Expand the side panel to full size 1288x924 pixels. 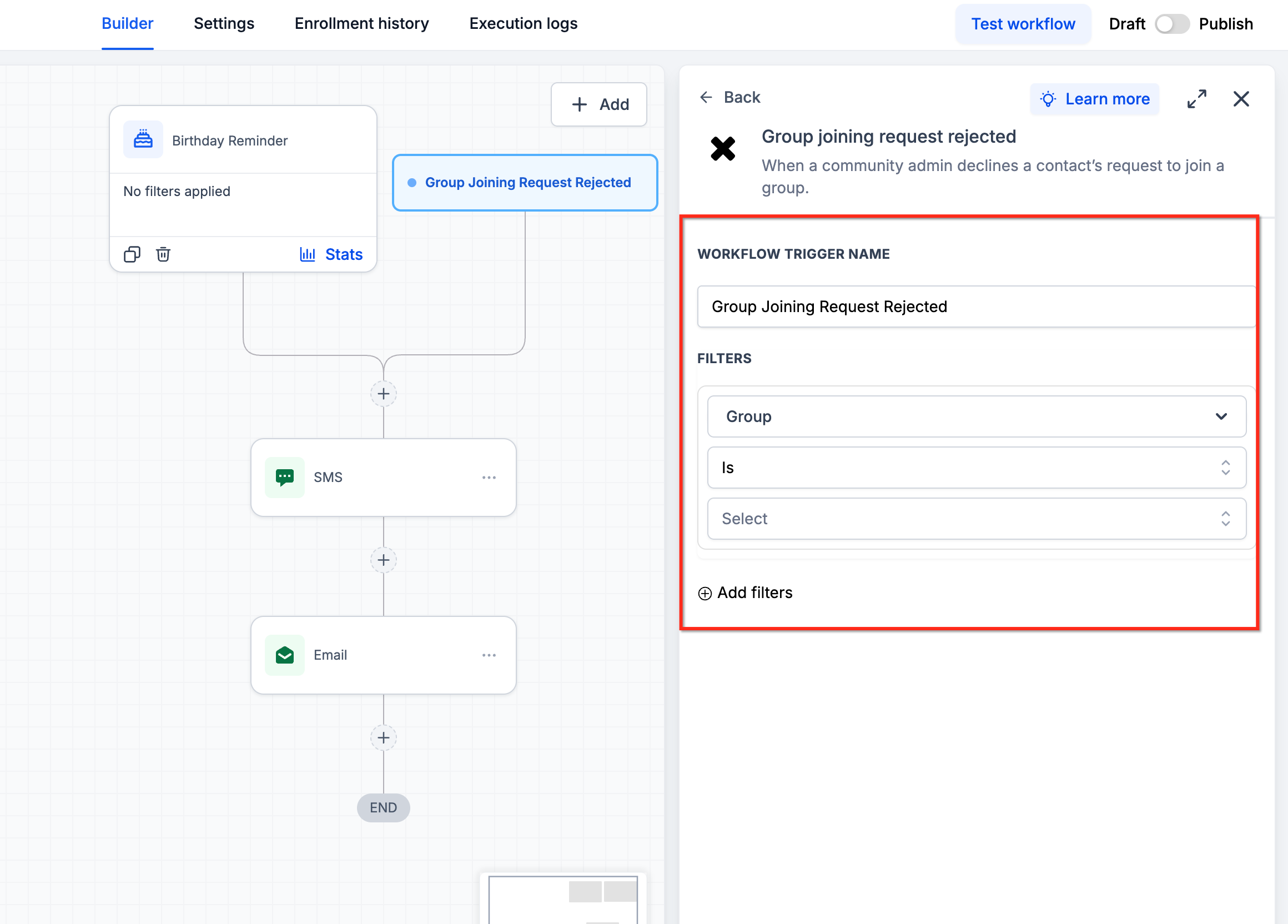point(1196,99)
